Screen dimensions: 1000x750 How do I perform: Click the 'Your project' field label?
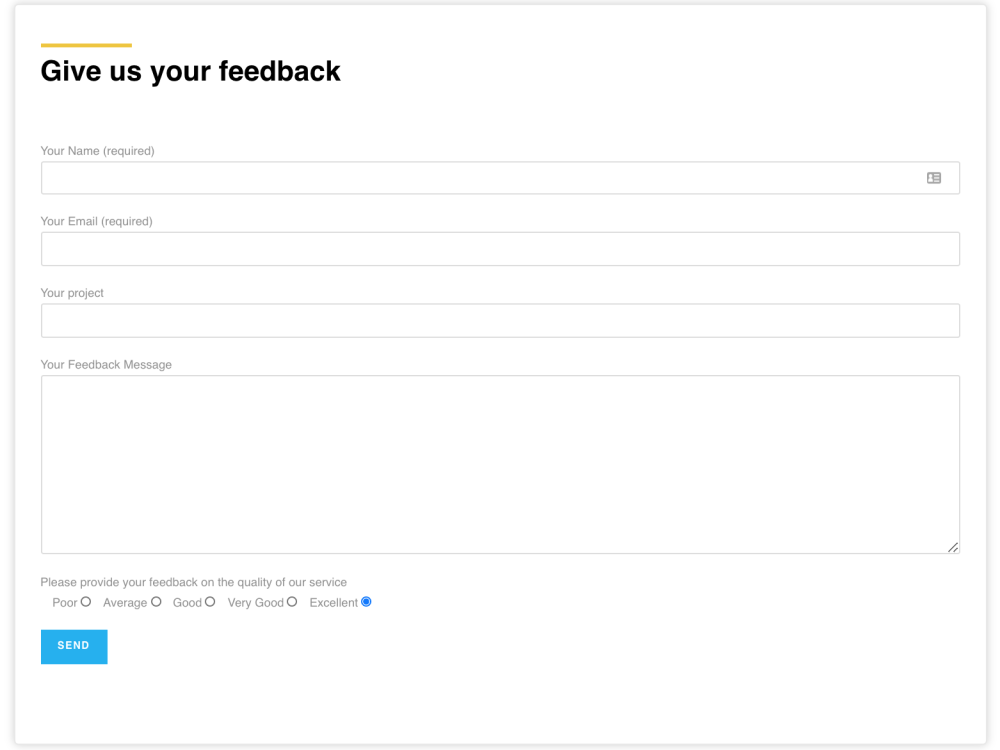(72, 292)
